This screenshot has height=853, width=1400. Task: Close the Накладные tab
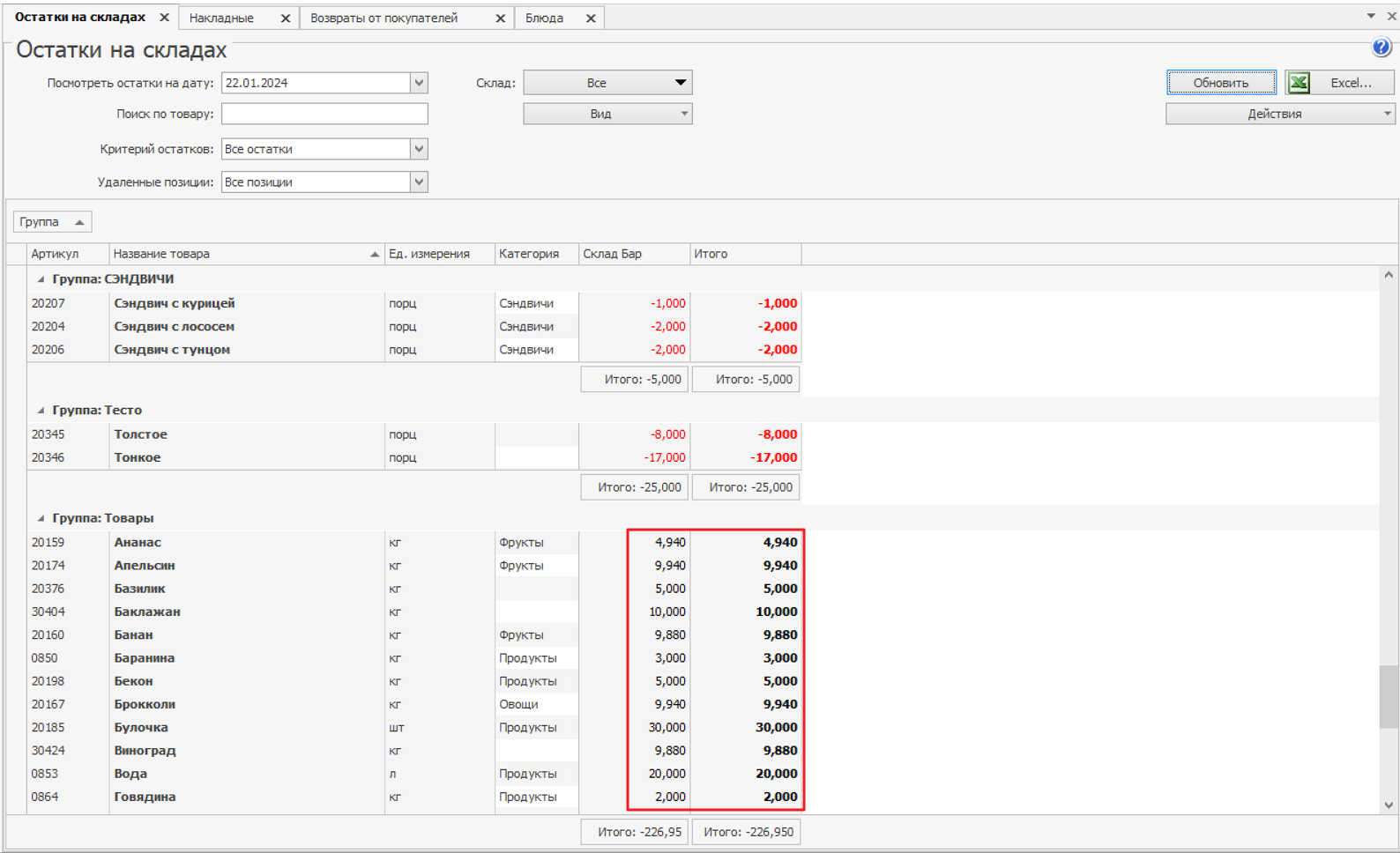(x=286, y=18)
